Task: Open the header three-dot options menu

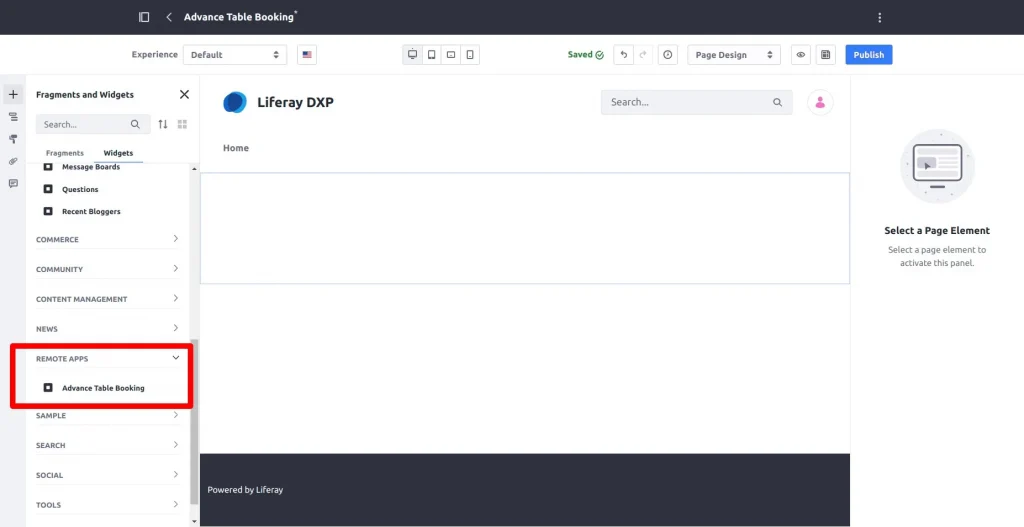Action: click(x=880, y=18)
